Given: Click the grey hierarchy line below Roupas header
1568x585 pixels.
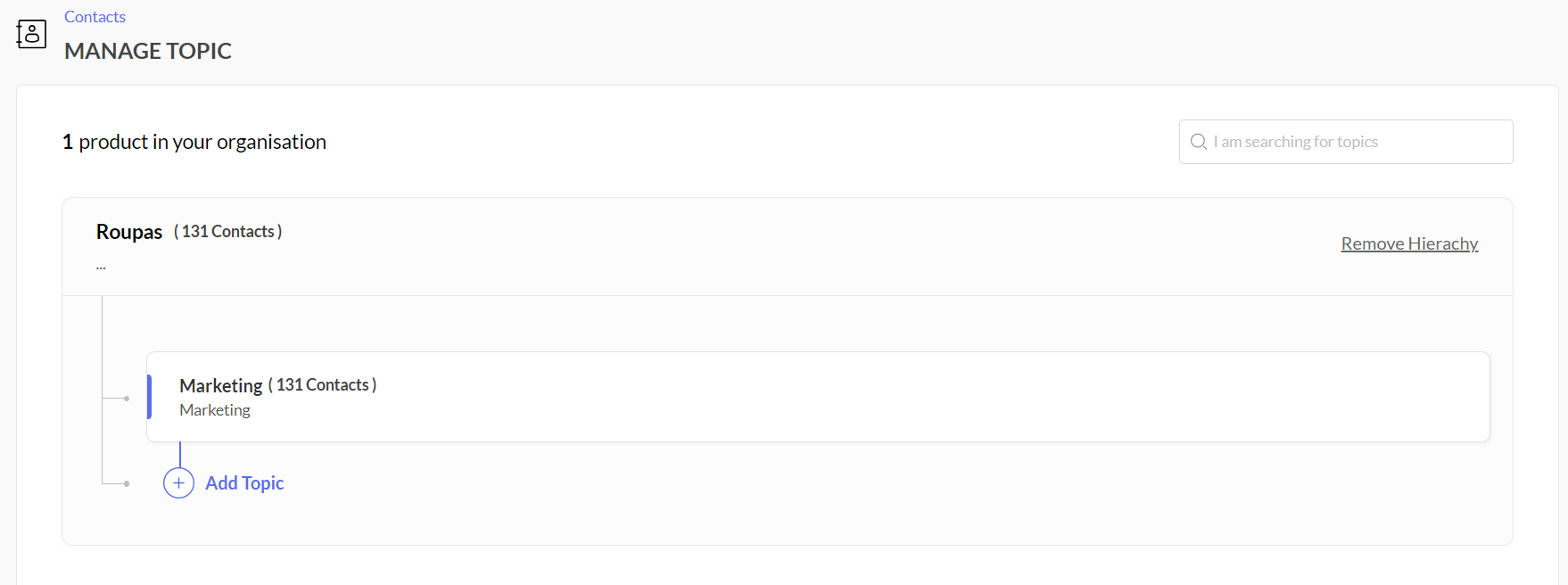Looking at the screenshot, I should [x=103, y=339].
